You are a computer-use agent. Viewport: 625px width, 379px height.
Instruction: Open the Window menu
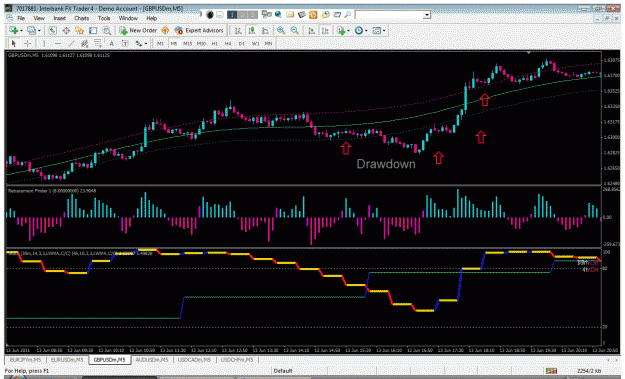pos(128,18)
